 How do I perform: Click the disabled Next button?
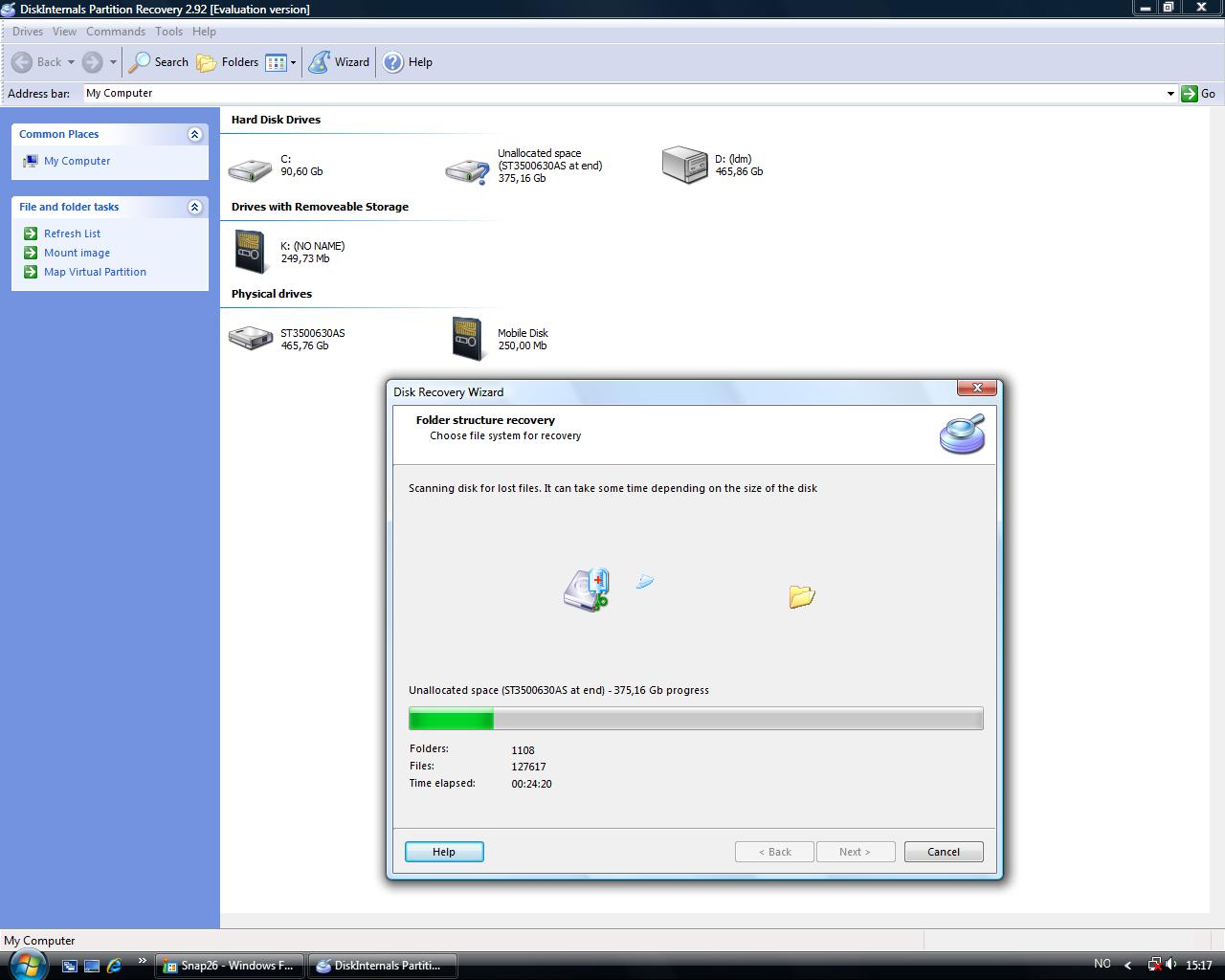pyautogui.click(x=856, y=852)
